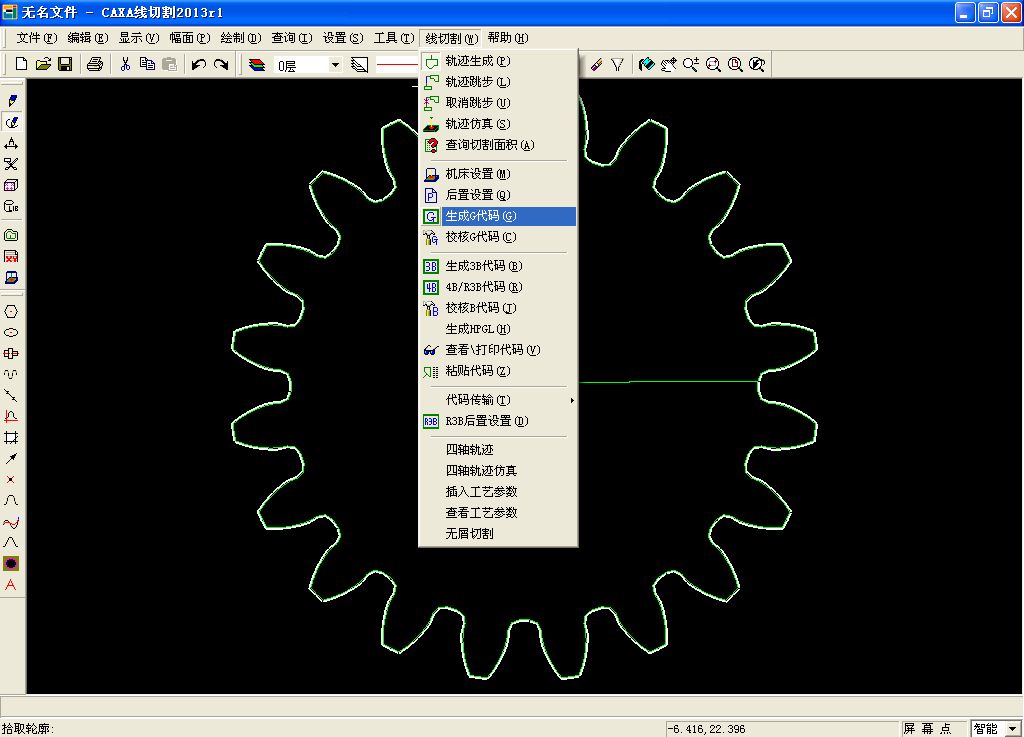This screenshot has height=737, width=1024.
Task: Click the Copy icon in toolbar
Action: tap(148, 64)
